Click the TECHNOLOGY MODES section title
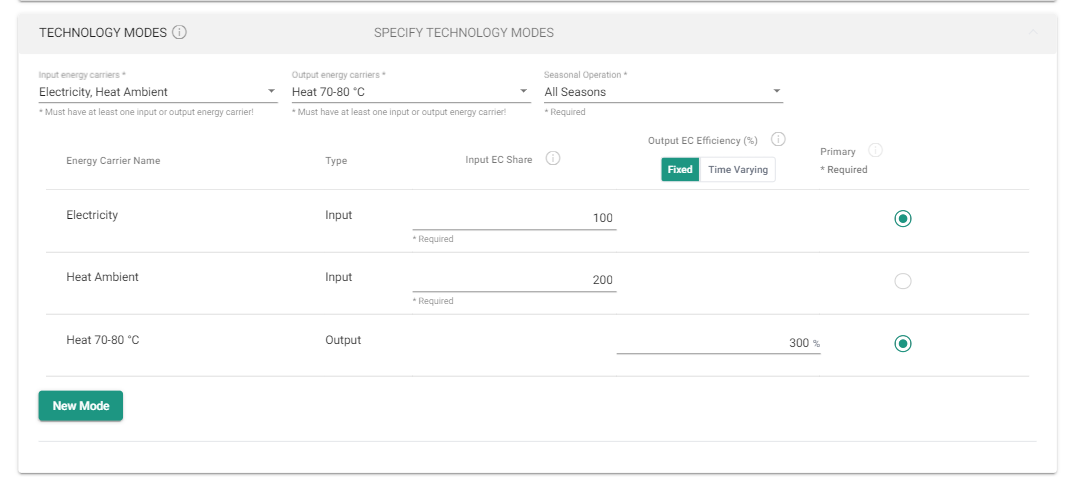 tap(102, 33)
